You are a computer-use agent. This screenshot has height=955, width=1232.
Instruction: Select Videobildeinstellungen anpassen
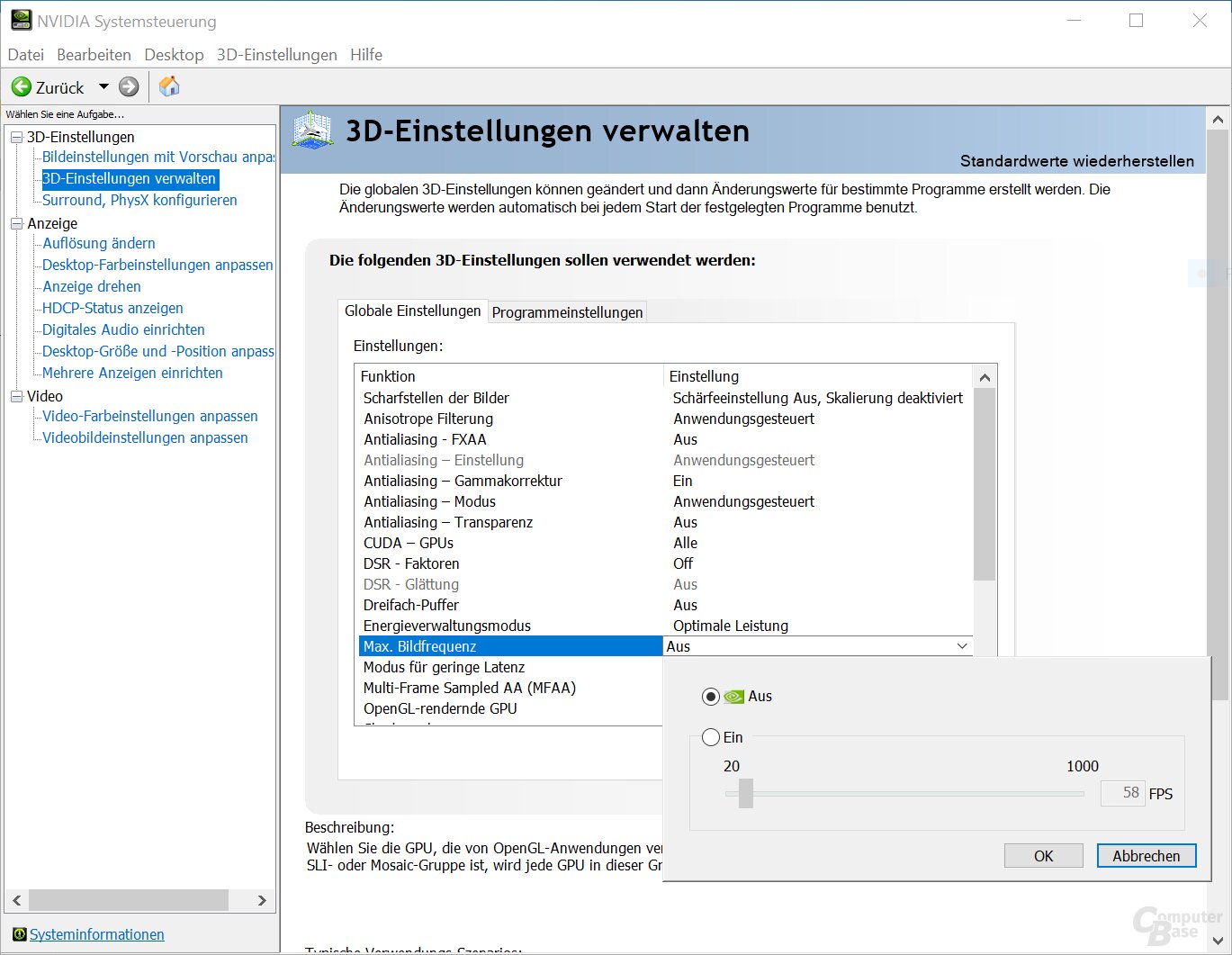point(145,437)
